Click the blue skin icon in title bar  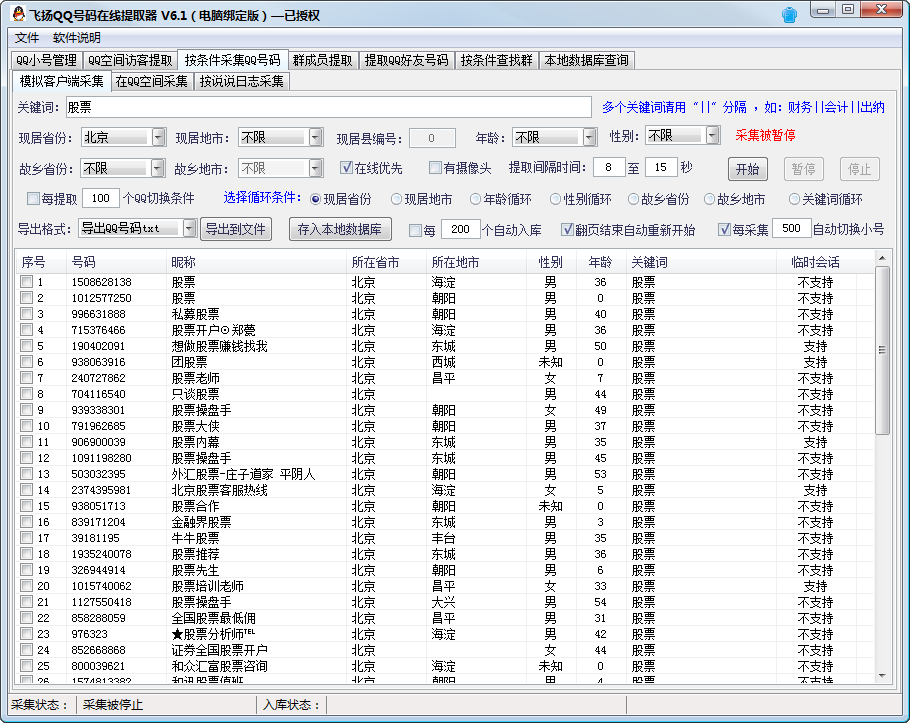790,13
